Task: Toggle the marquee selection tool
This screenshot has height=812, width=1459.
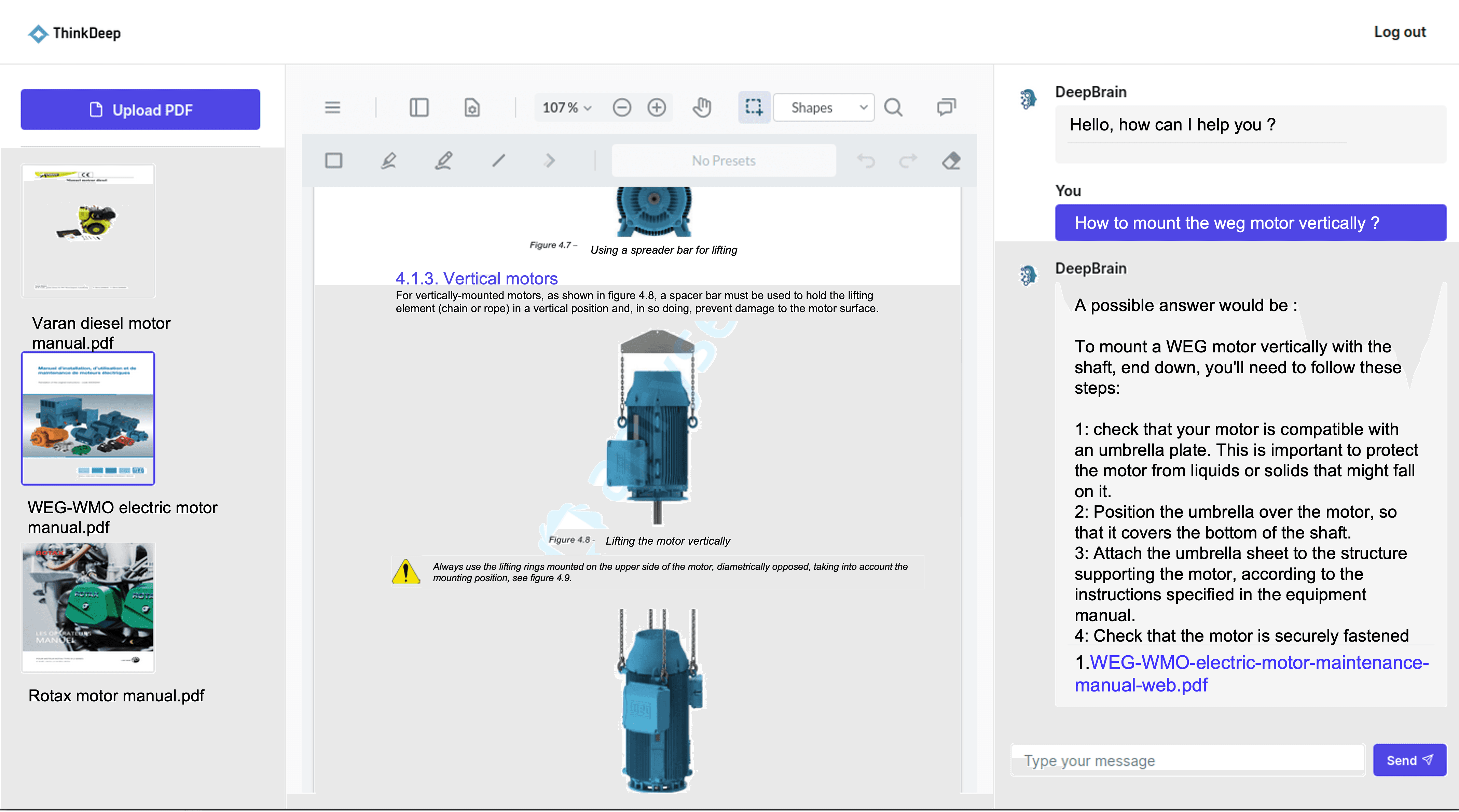Action: pyautogui.click(x=754, y=107)
